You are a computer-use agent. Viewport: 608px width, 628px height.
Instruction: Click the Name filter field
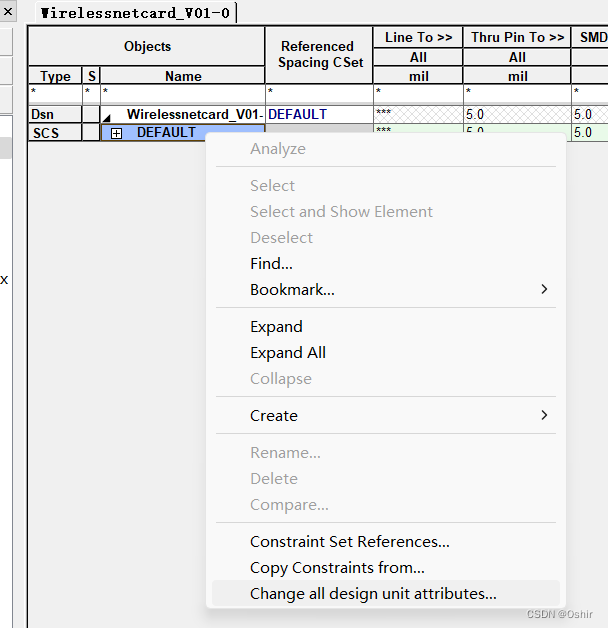pyautogui.click(x=182, y=92)
